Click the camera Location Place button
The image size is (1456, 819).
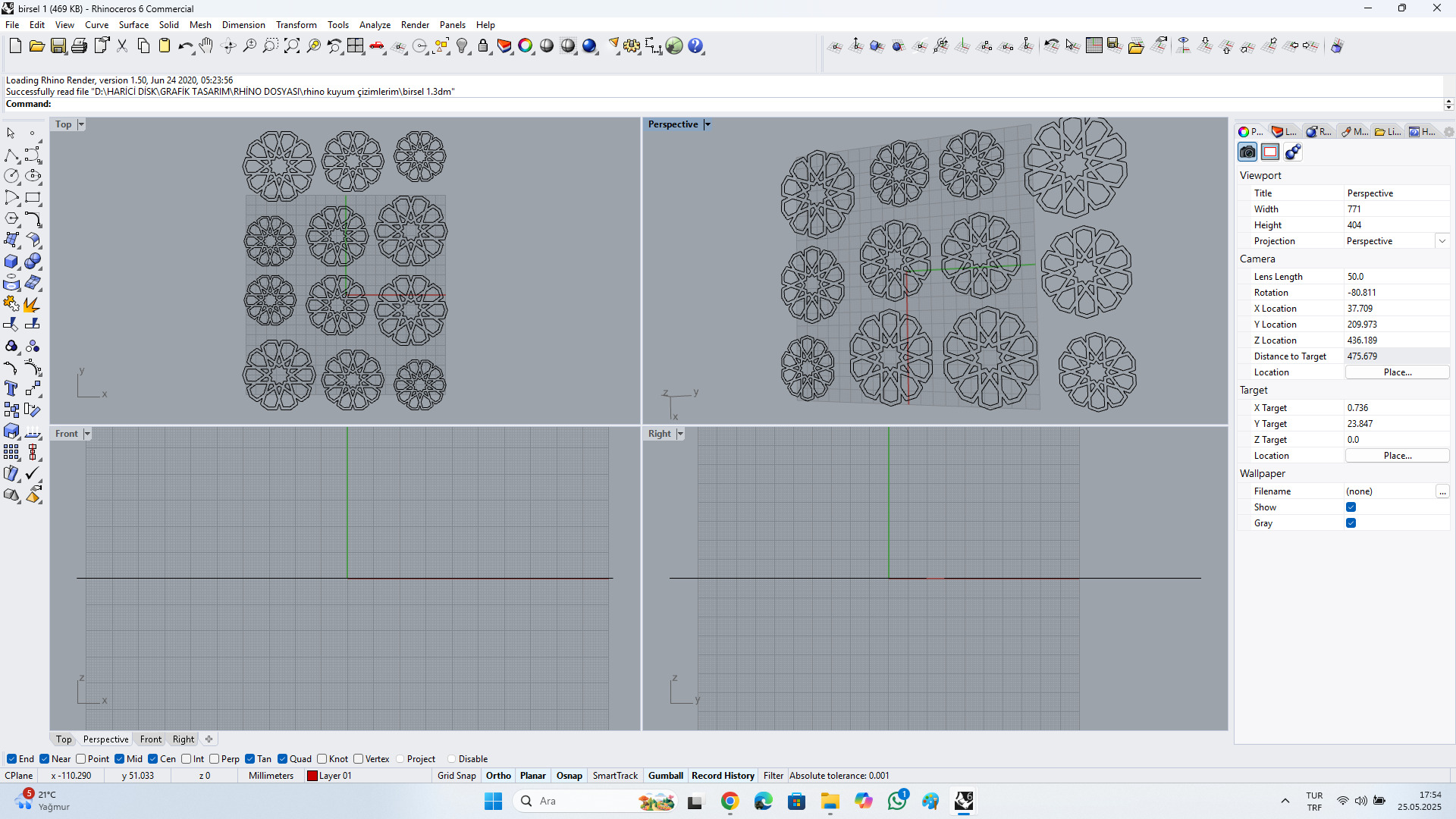(x=1397, y=372)
